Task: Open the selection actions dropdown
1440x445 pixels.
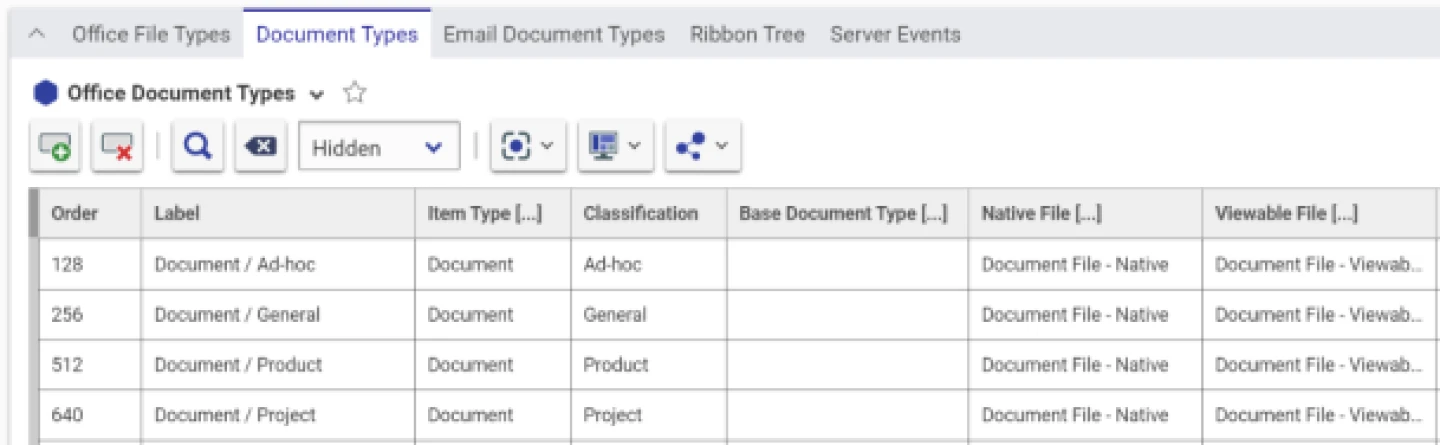Action: (x=528, y=147)
